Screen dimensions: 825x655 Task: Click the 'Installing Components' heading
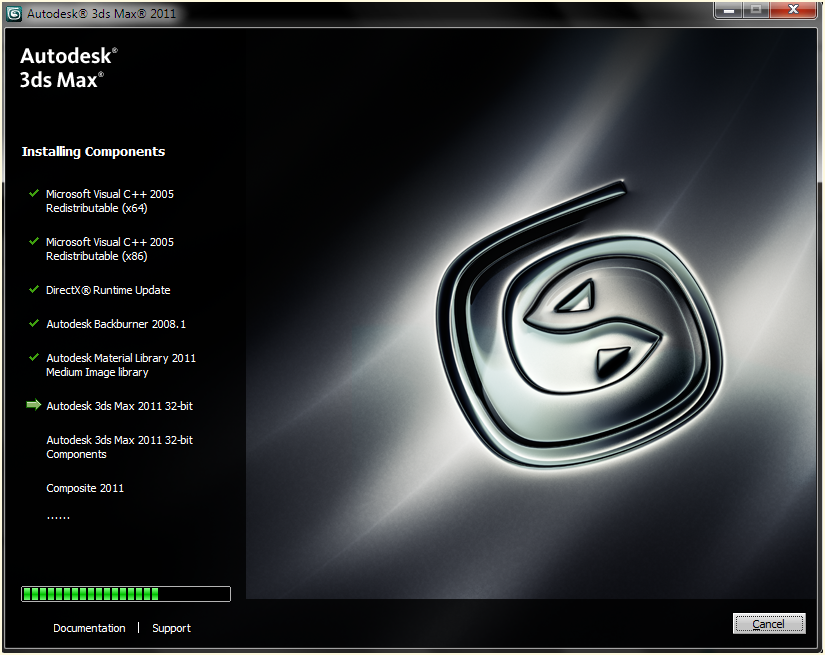pyautogui.click(x=93, y=152)
